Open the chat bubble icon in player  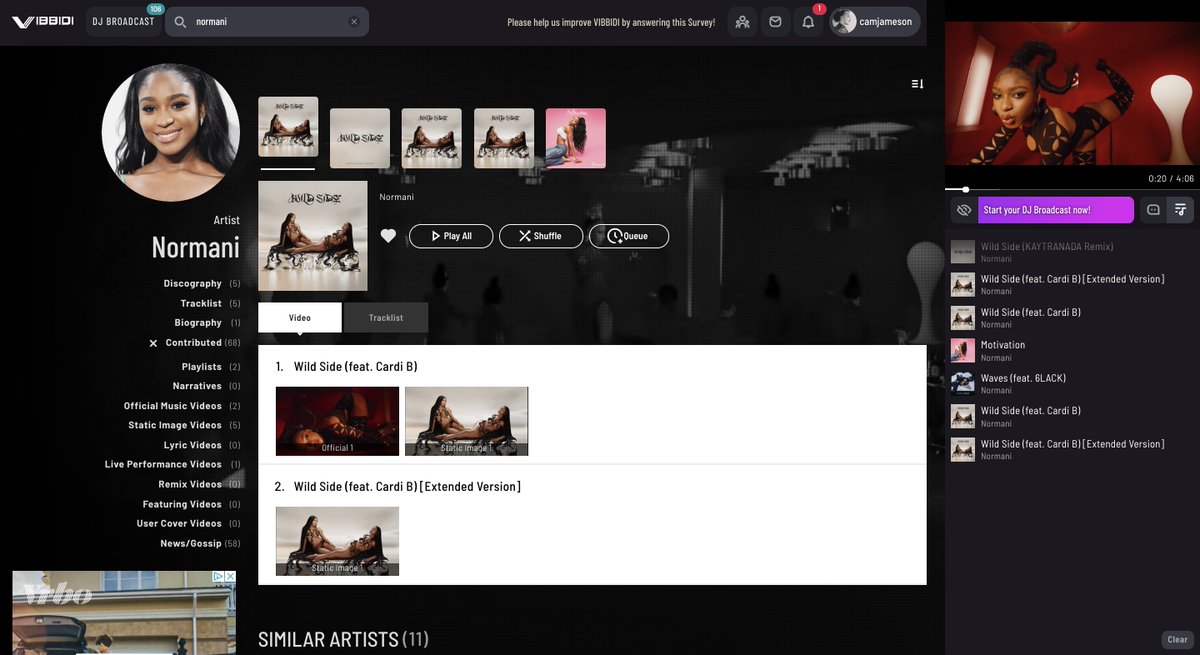click(x=1153, y=210)
